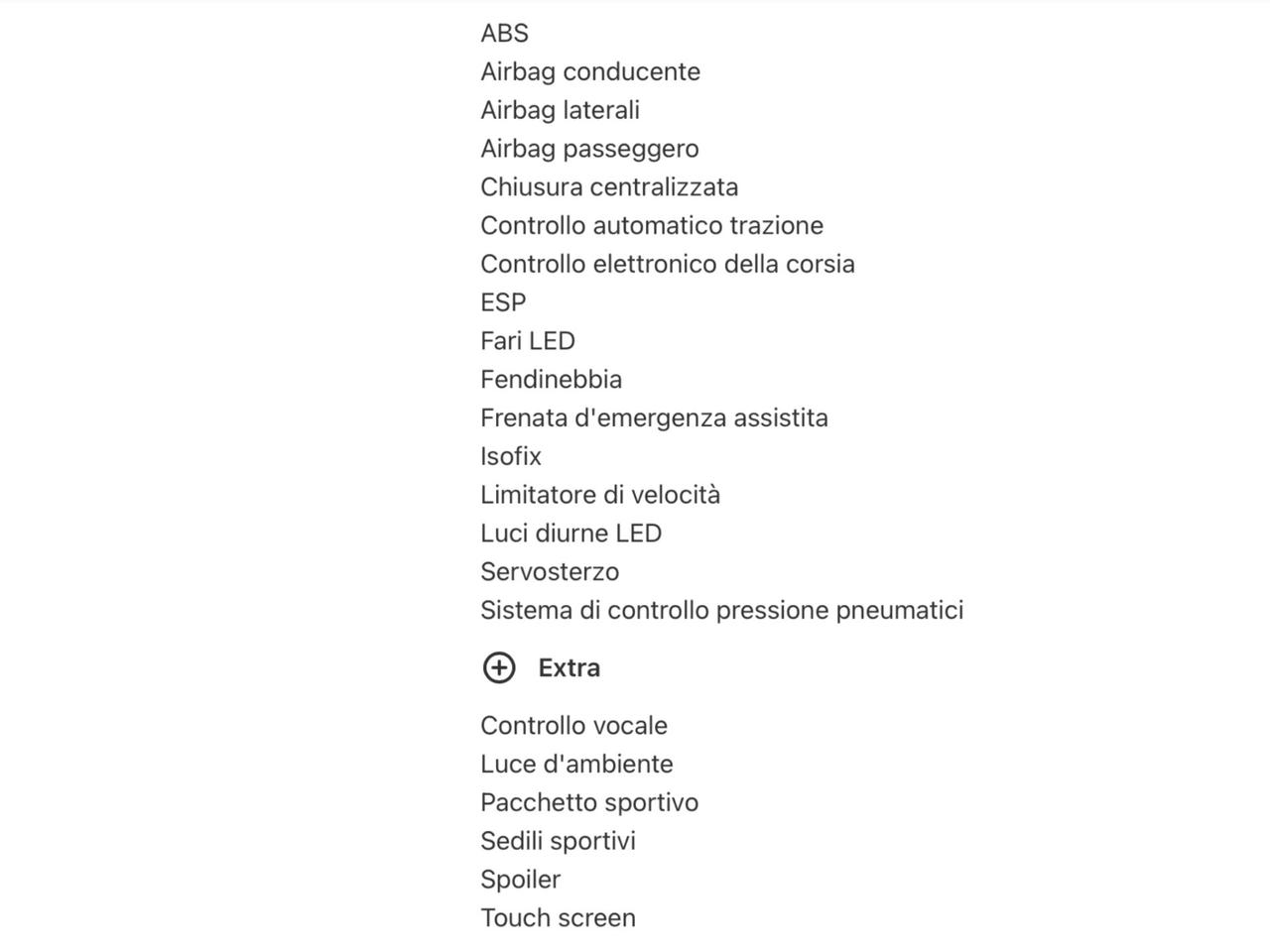Screen dimensions: 1270x952
Task: Click the ABS list entry
Action: pyautogui.click(x=504, y=34)
